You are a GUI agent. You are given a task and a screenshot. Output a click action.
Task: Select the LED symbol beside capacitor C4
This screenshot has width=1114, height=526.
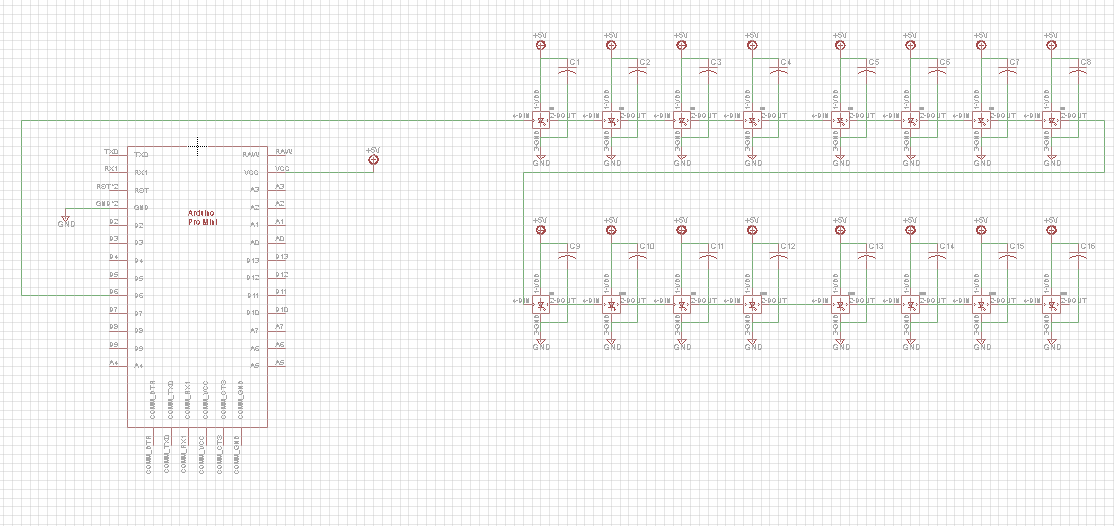(x=752, y=121)
